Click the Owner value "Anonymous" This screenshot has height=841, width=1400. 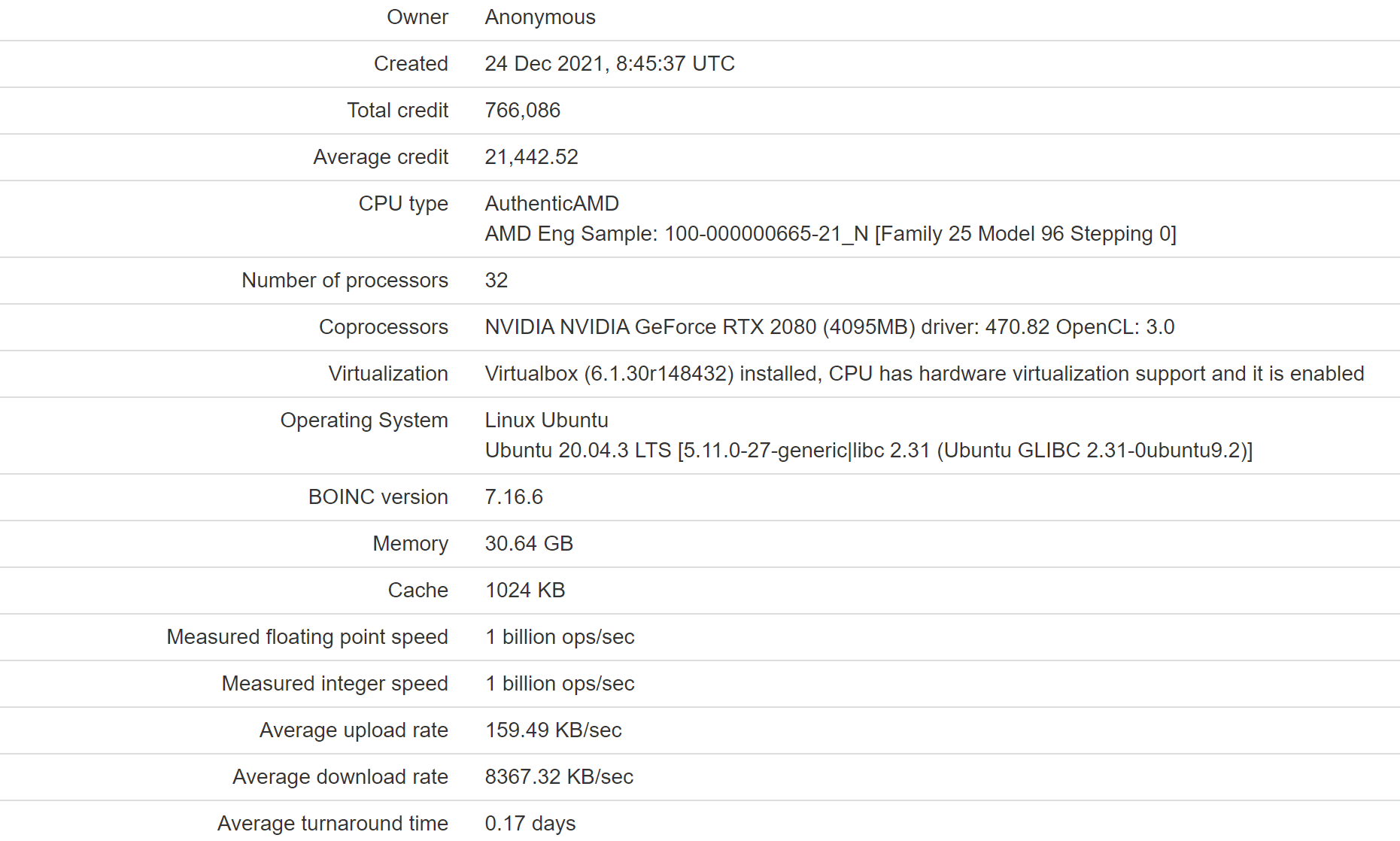539,17
